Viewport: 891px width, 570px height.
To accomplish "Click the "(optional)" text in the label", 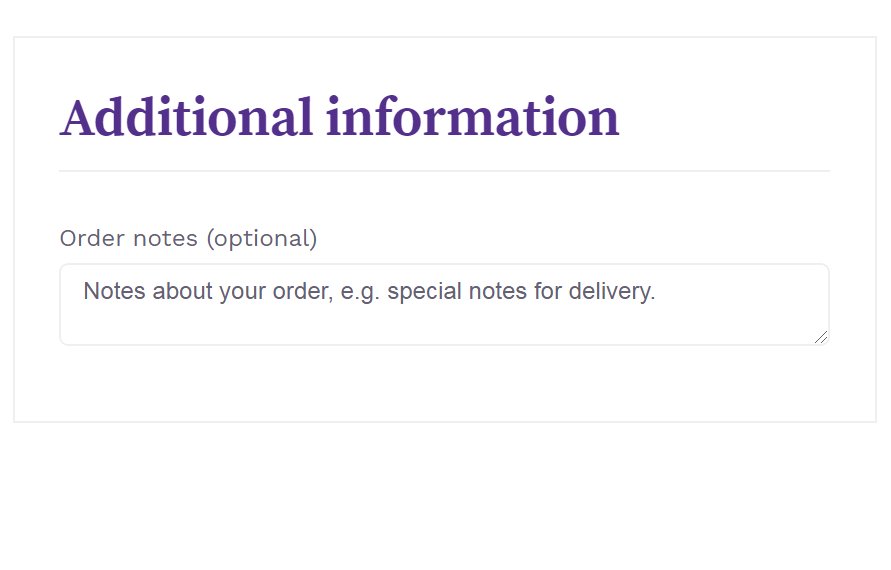I will point(262,239).
